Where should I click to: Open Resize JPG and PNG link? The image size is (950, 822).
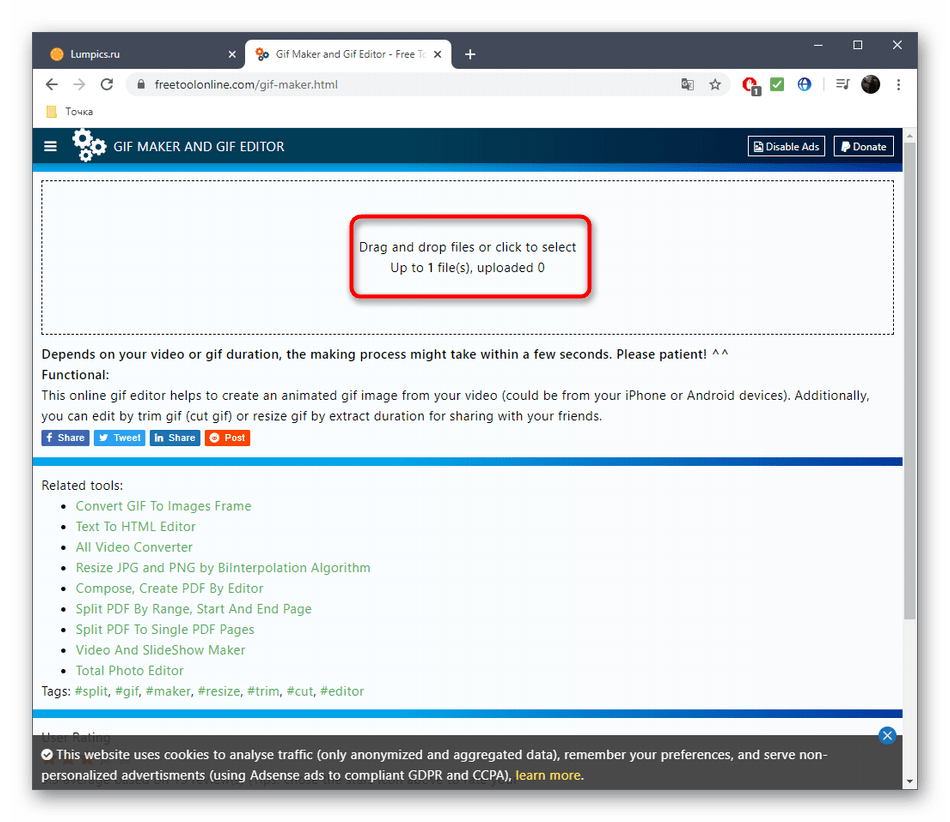[x=223, y=568]
